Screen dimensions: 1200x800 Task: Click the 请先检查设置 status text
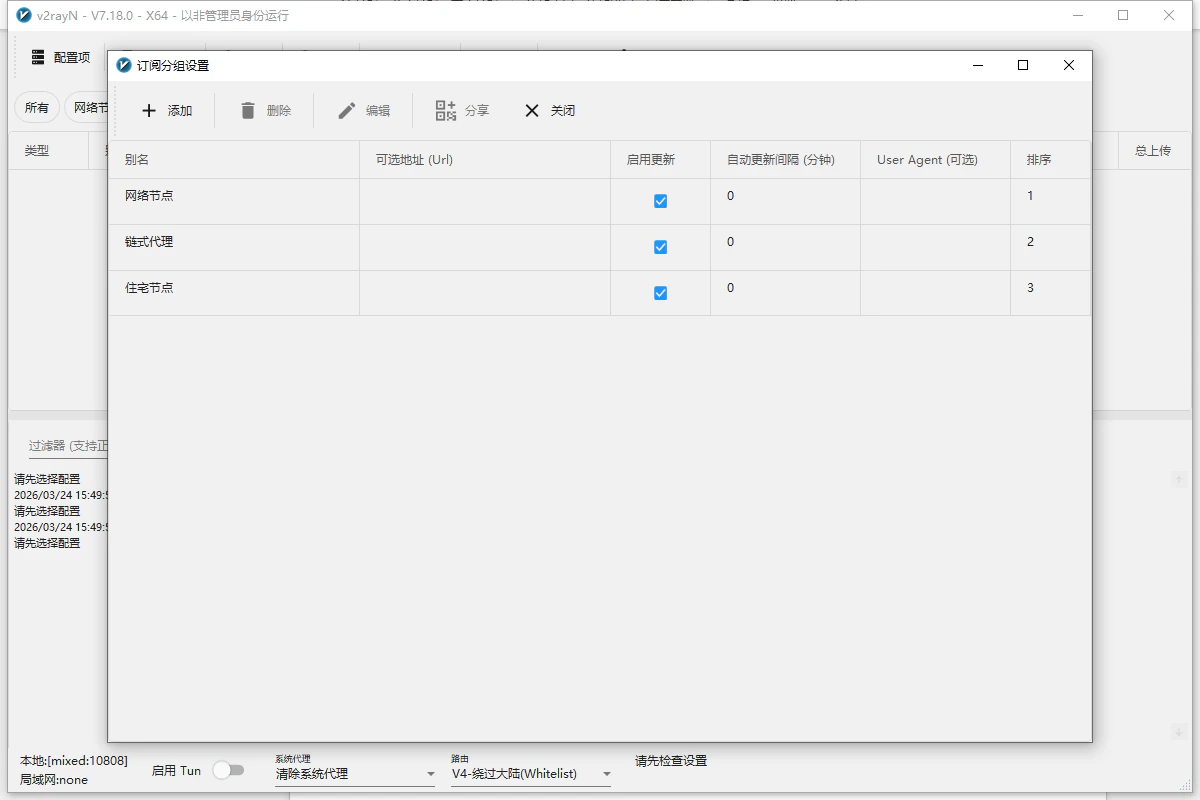pos(671,761)
